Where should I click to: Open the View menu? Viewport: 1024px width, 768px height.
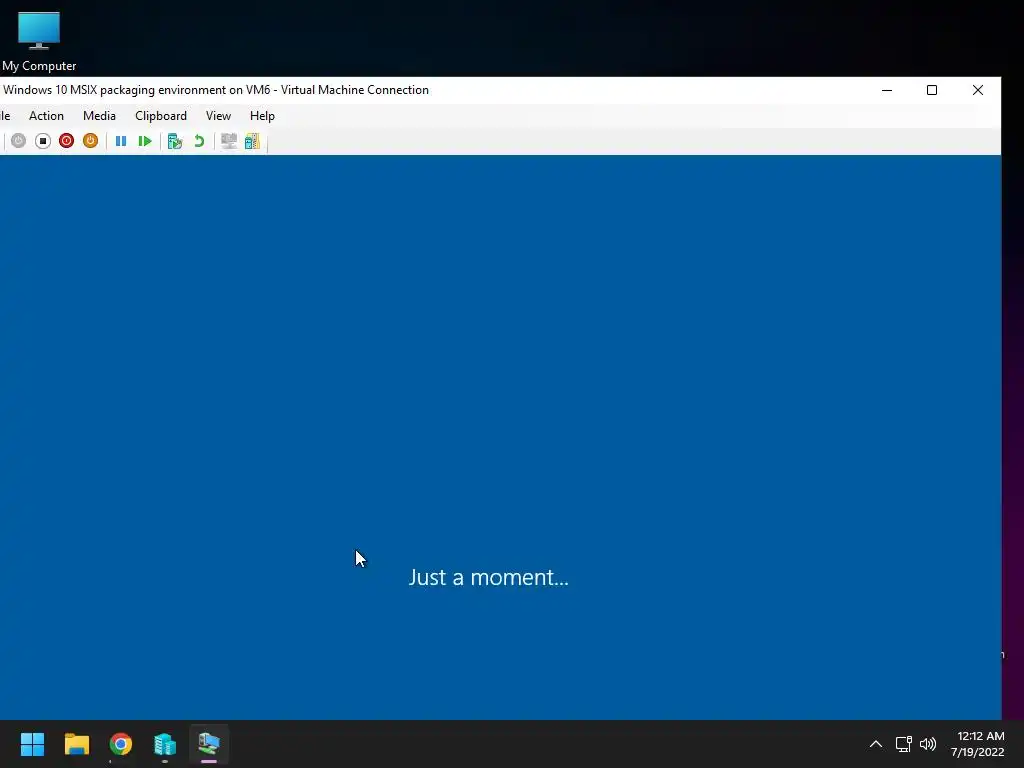(x=218, y=116)
